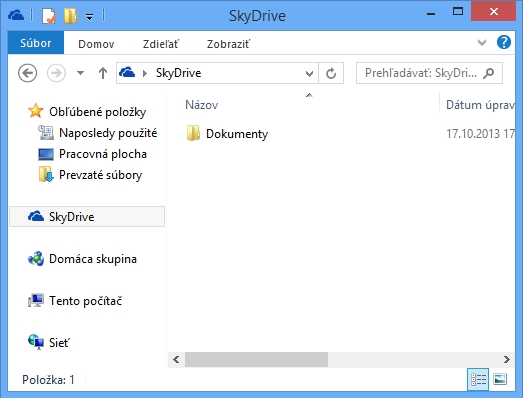Open the recent locations dropdown arrow
523x398 pixels.
pyautogui.click(x=80, y=73)
